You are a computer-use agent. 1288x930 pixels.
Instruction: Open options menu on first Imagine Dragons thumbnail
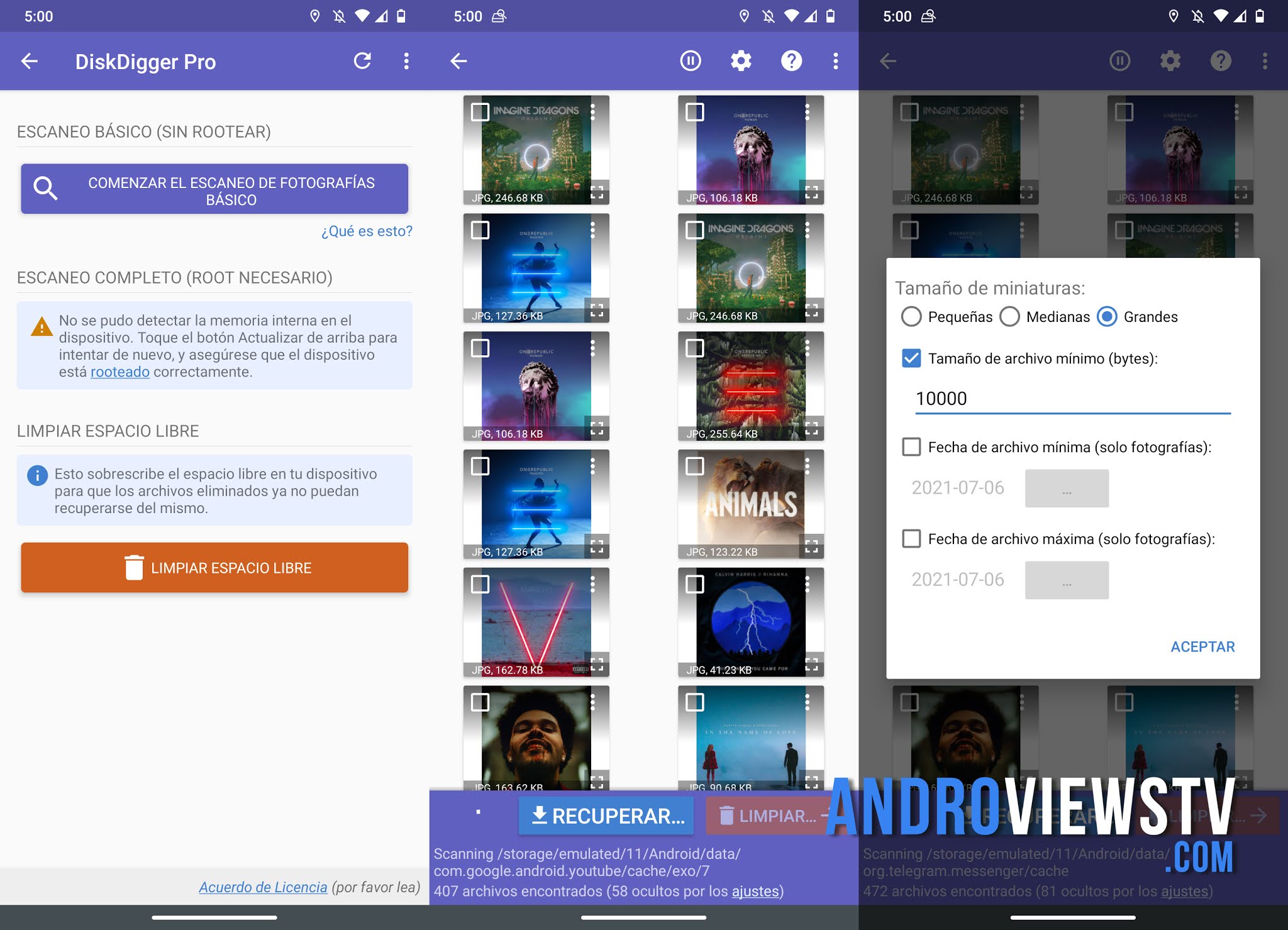coord(592,112)
